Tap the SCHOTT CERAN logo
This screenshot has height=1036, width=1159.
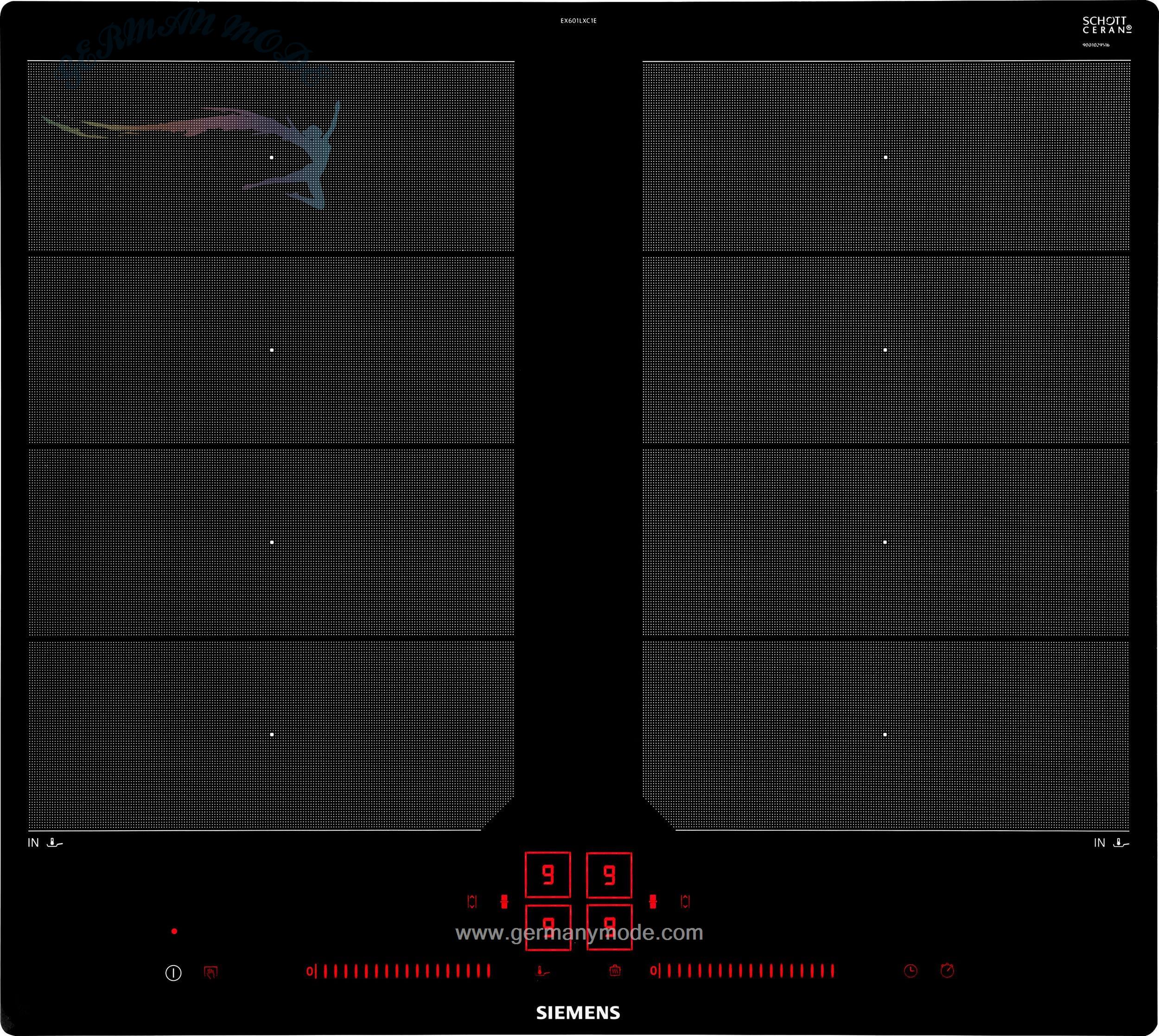pos(1107,25)
